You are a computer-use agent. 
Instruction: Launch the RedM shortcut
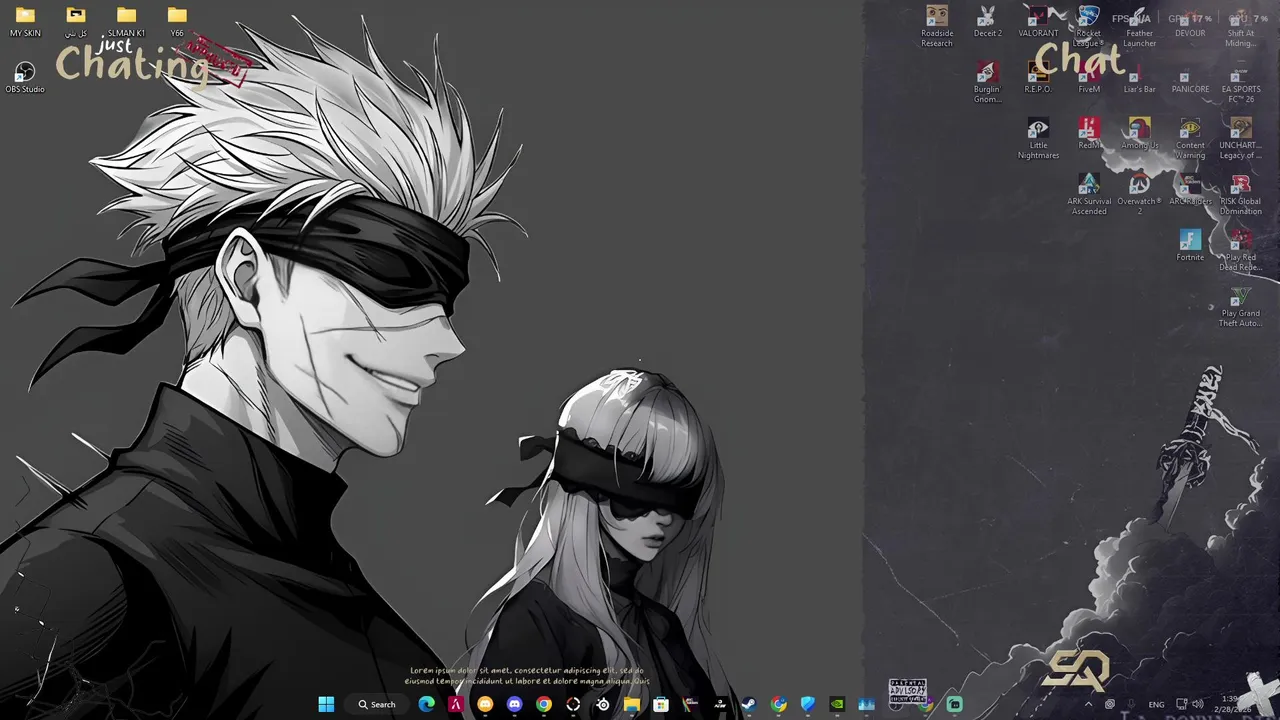point(1089,134)
